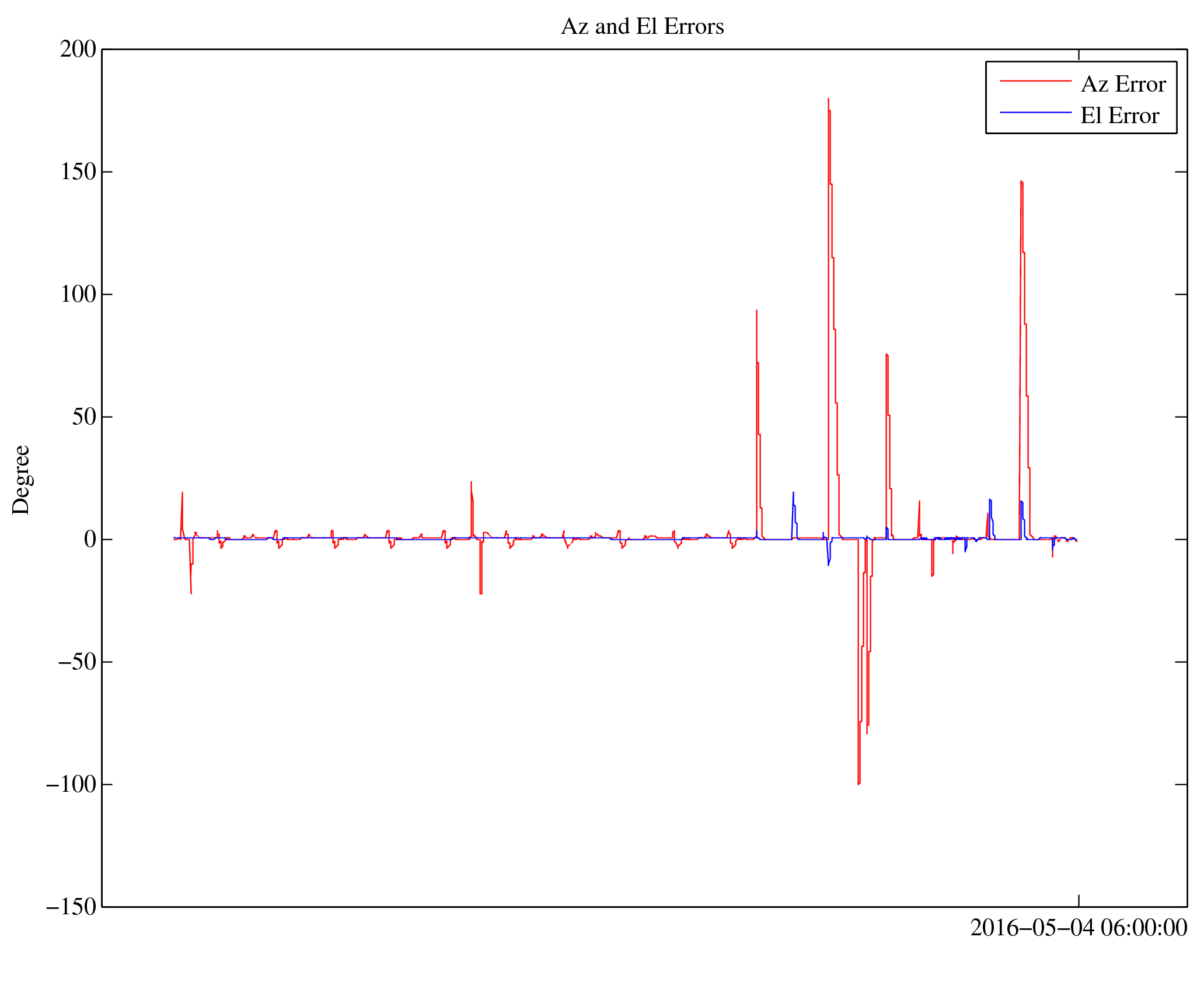Viewport: 1204px width, 982px height.
Task: Click the 50 y-axis tick label
Action: pos(83,417)
